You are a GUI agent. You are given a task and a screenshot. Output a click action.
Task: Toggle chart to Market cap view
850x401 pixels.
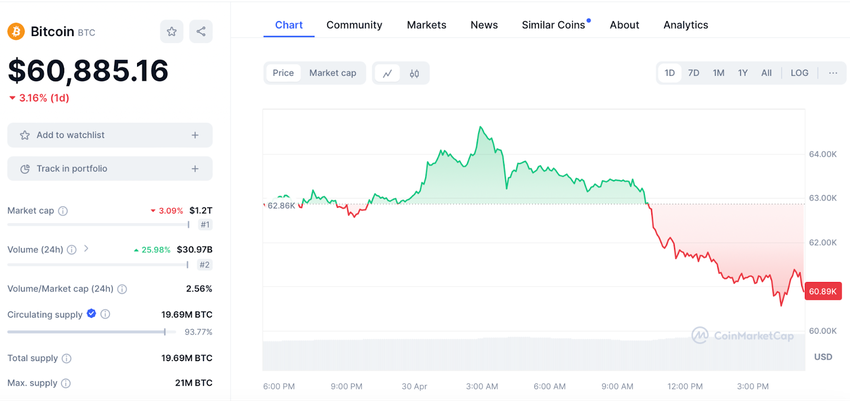[332, 73]
